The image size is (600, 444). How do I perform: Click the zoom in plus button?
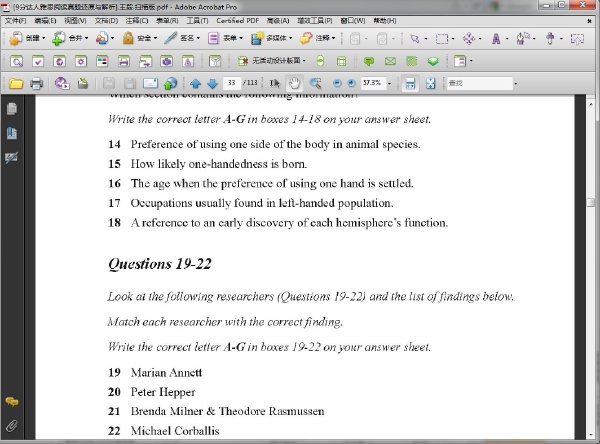coord(352,83)
